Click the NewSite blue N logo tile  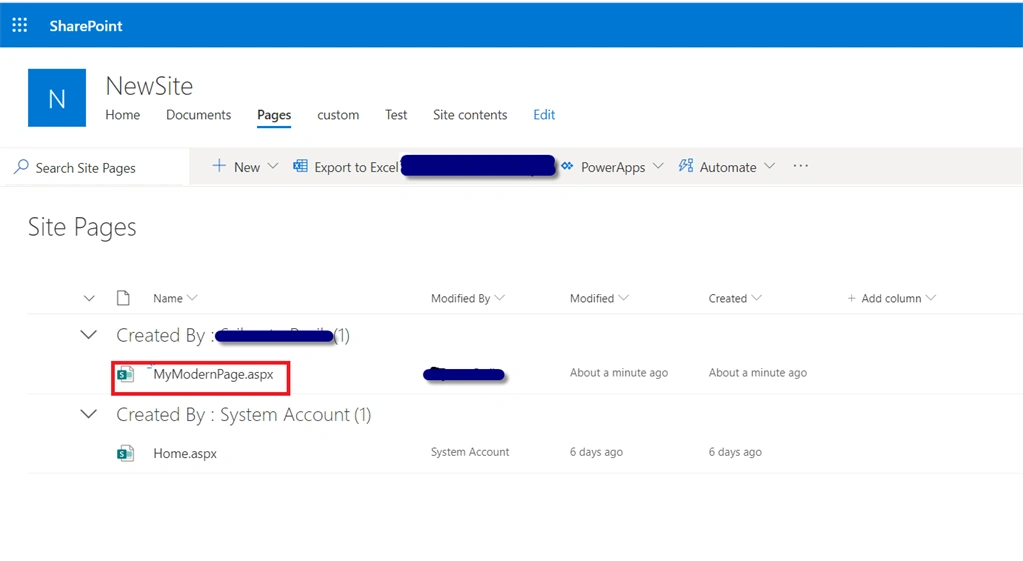click(57, 98)
